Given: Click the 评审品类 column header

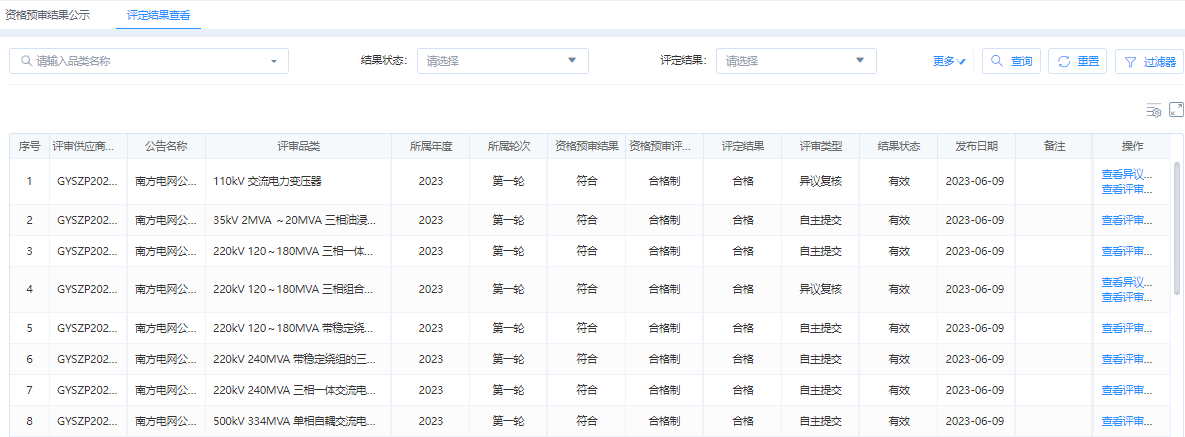Looking at the screenshot, I should 298,146.
